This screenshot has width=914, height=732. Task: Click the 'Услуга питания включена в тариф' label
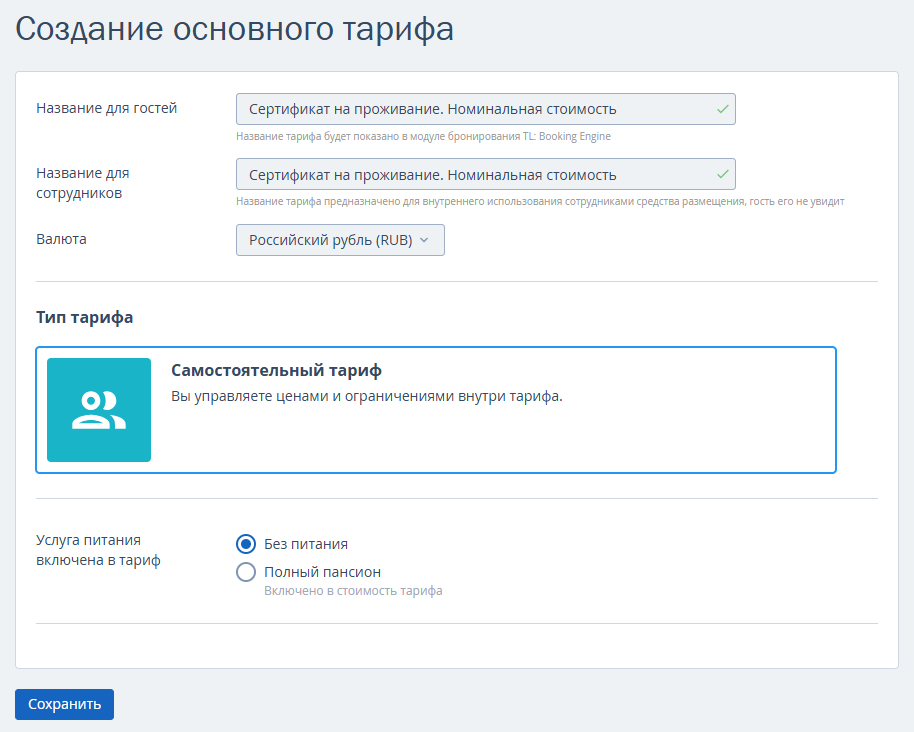click(x=99, y=550)
